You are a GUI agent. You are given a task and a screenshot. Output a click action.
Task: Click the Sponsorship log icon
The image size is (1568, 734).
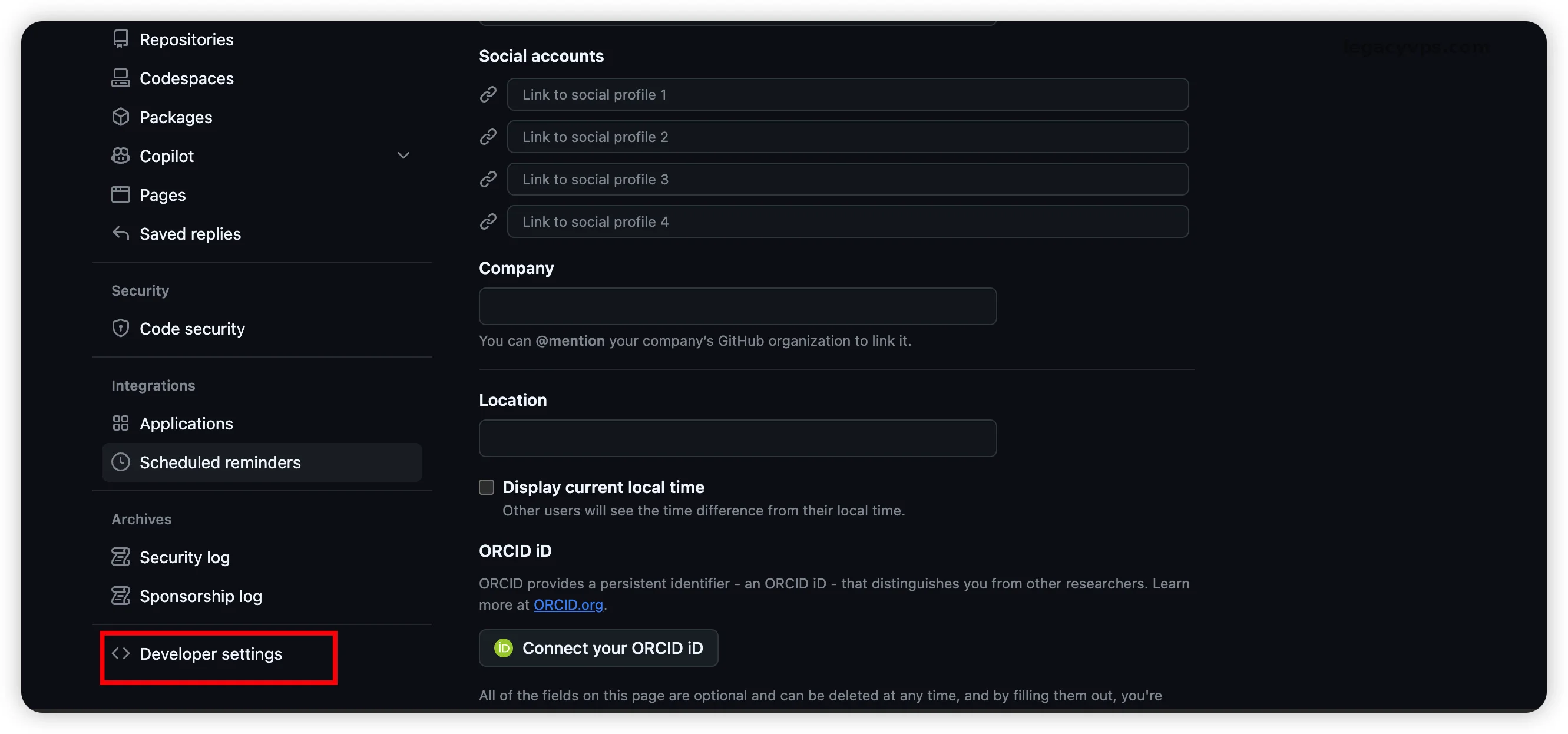121,596
